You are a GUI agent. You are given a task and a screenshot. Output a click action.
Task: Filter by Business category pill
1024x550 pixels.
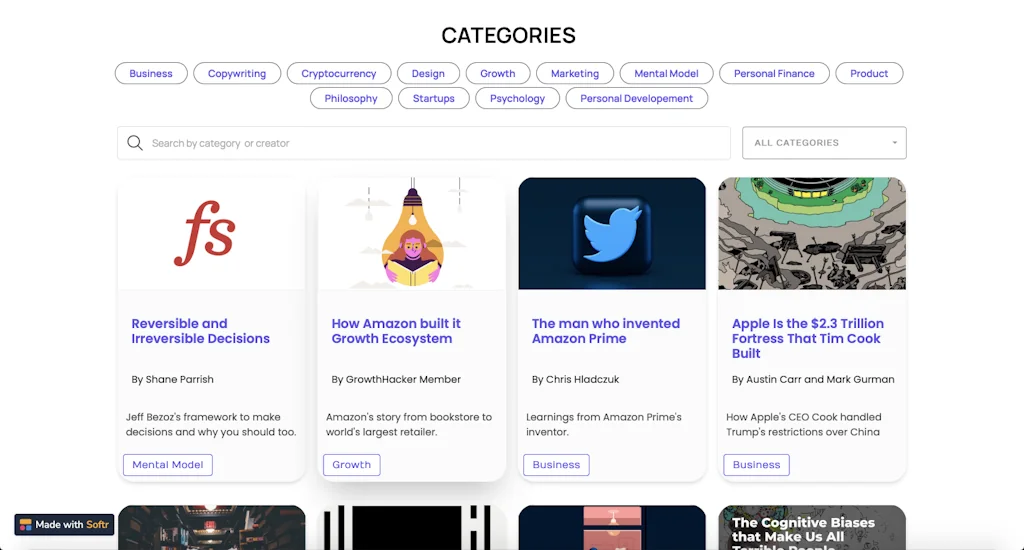click(x=151, y=73)
